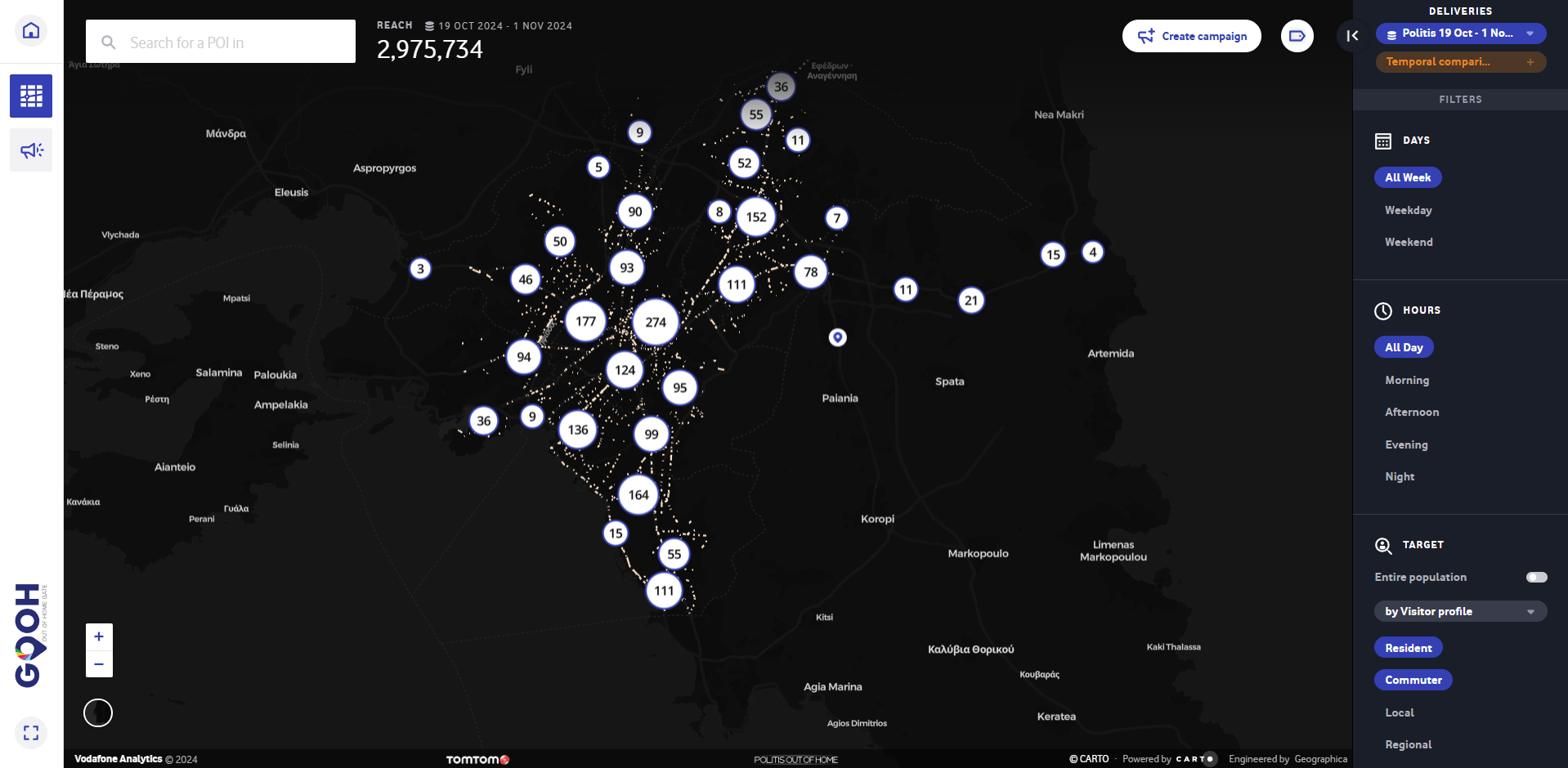The height and width of the screenshot is (768, 1568).
Task: Click the 94 cluster marker
Action: point(524,357)
